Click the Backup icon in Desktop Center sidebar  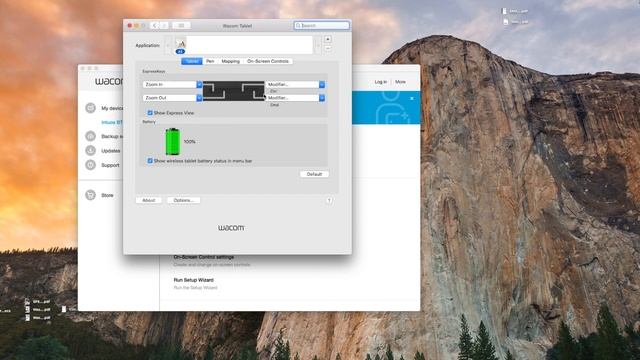[91, 136]
